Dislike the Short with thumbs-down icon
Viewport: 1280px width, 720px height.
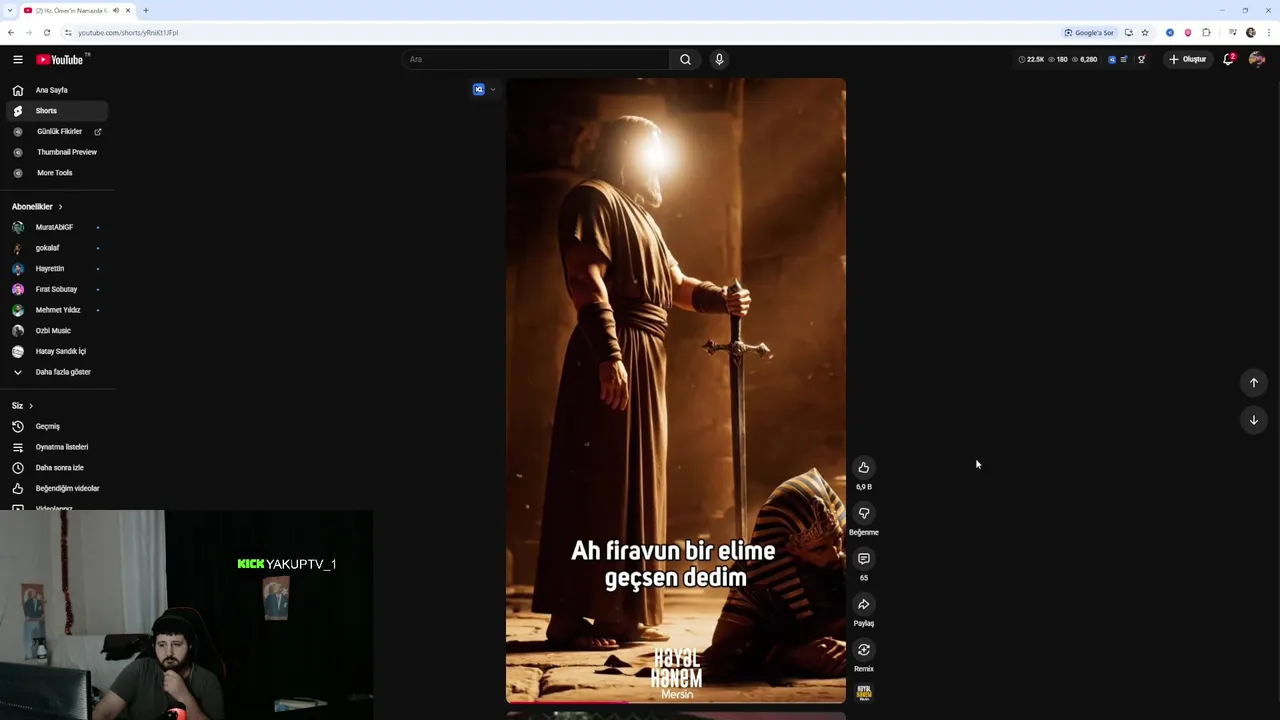tap(864, 513)
